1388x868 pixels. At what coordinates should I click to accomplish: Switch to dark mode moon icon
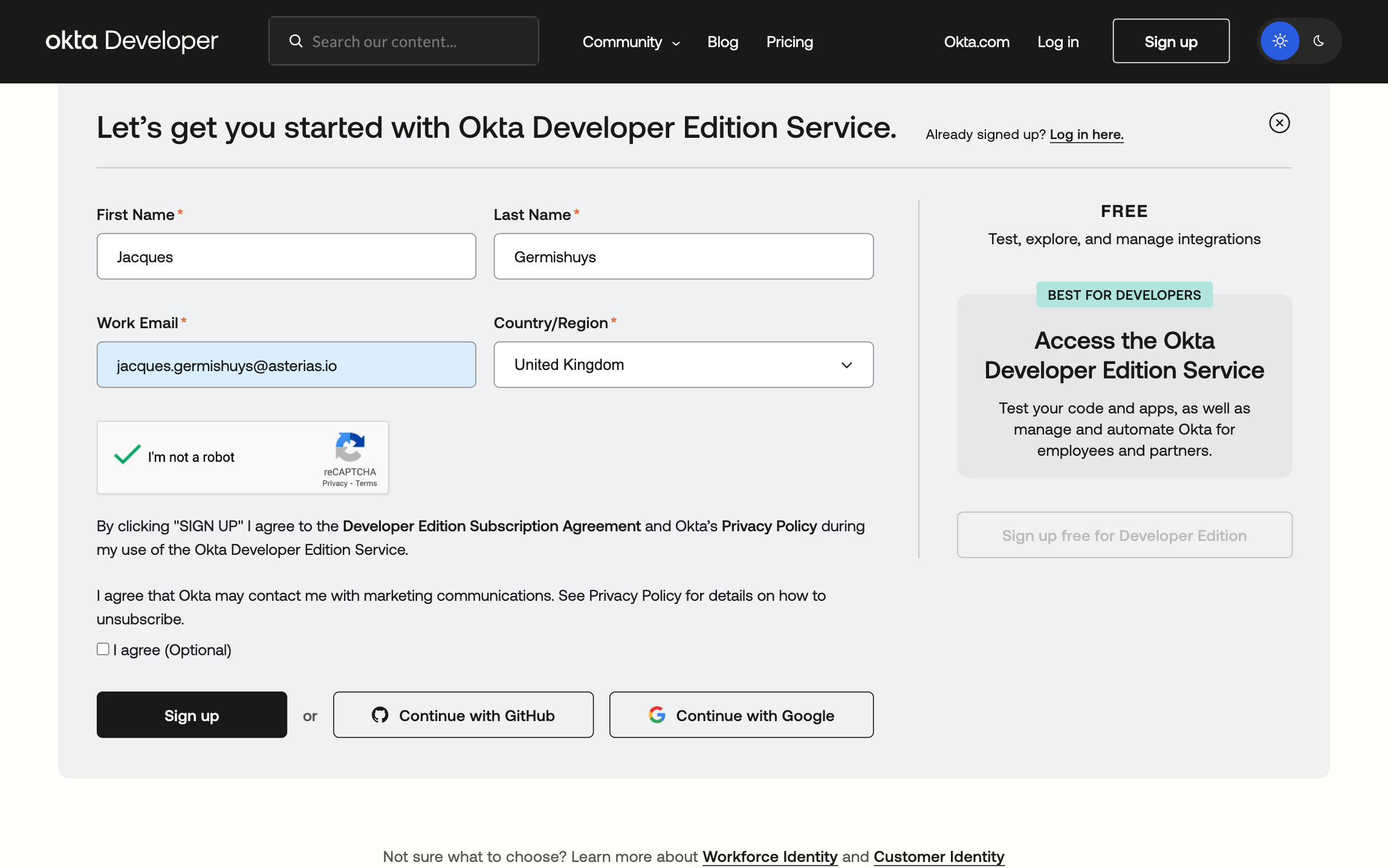coord(1318,41)
